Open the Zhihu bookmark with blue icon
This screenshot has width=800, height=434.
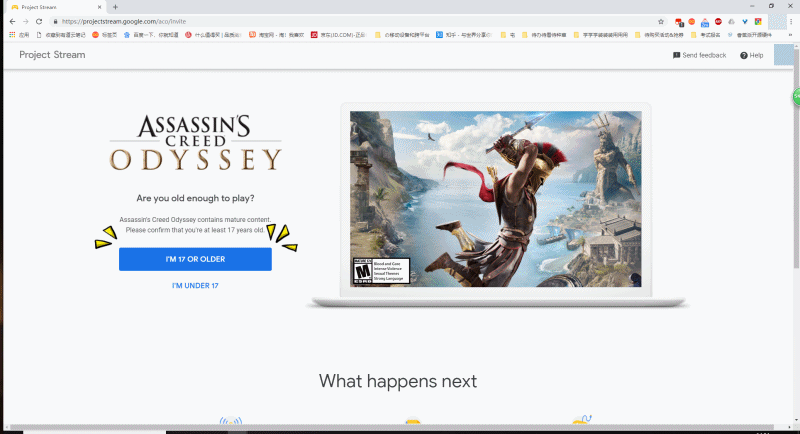(x=464, y=35)
